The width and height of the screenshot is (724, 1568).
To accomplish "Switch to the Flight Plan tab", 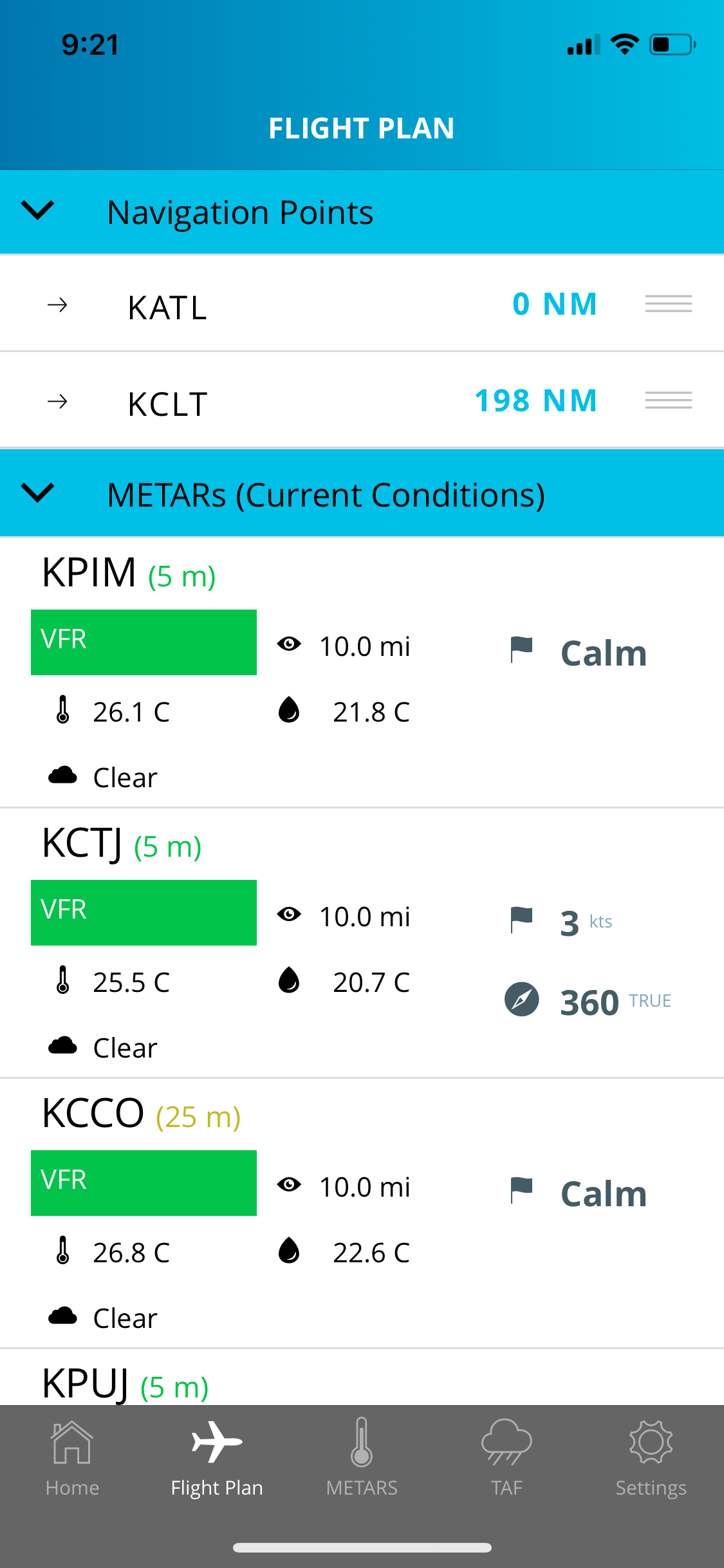I will pyautogui.click(x=217, y=1458).
